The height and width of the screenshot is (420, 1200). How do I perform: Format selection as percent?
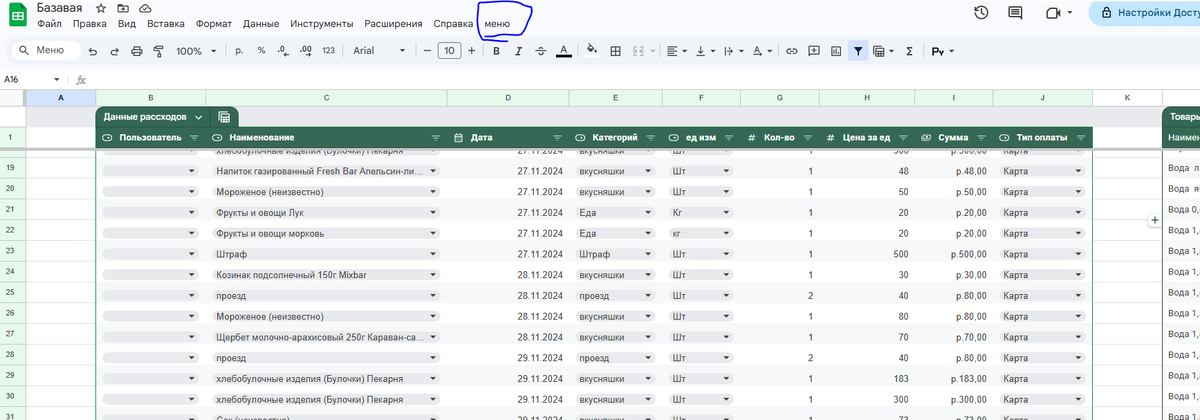[x=261, y=51]
